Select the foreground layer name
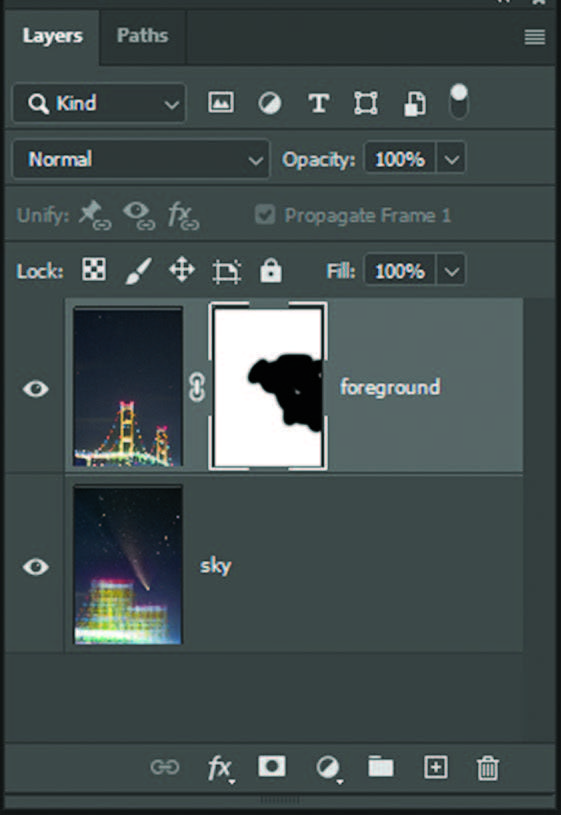The height and width of the screenshot is (815, 561). tap(390, 387)
